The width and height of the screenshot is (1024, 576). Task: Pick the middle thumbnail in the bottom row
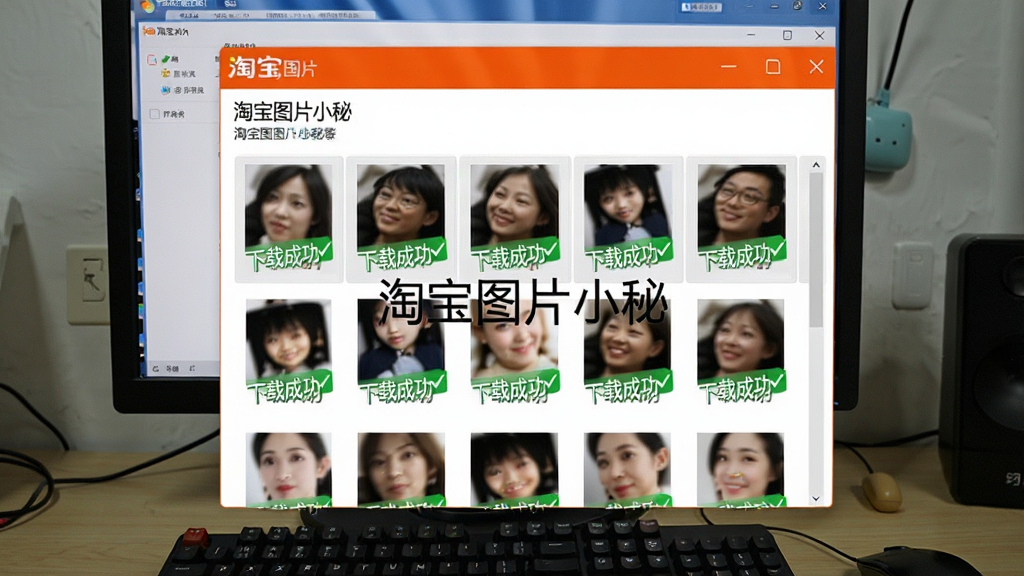[x=515, y=469]
